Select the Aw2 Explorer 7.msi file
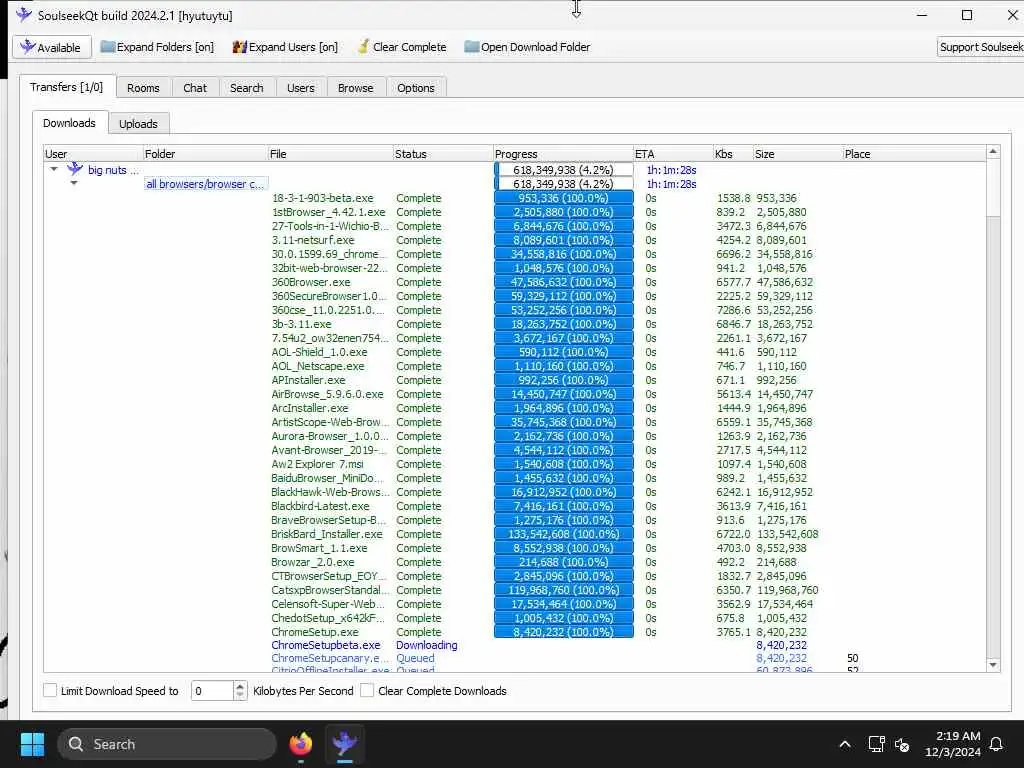This screenshot has height=768, width=1024. coord(317,464)
